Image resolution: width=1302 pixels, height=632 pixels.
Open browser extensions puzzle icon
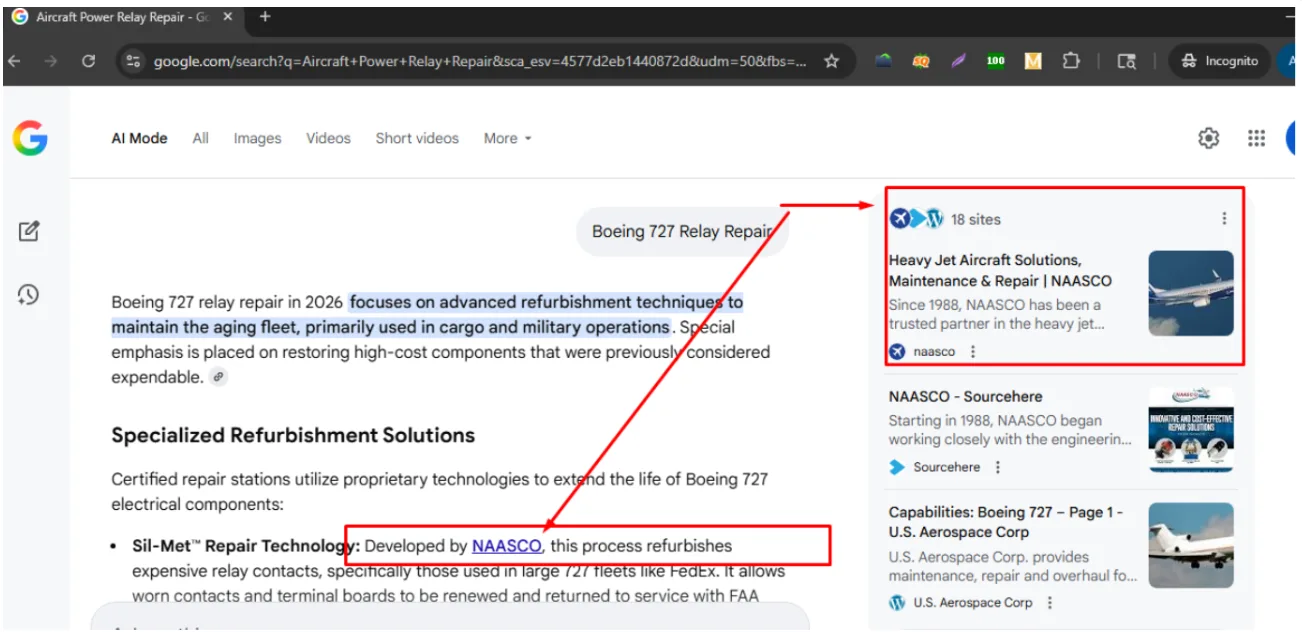coord(1071,61)
